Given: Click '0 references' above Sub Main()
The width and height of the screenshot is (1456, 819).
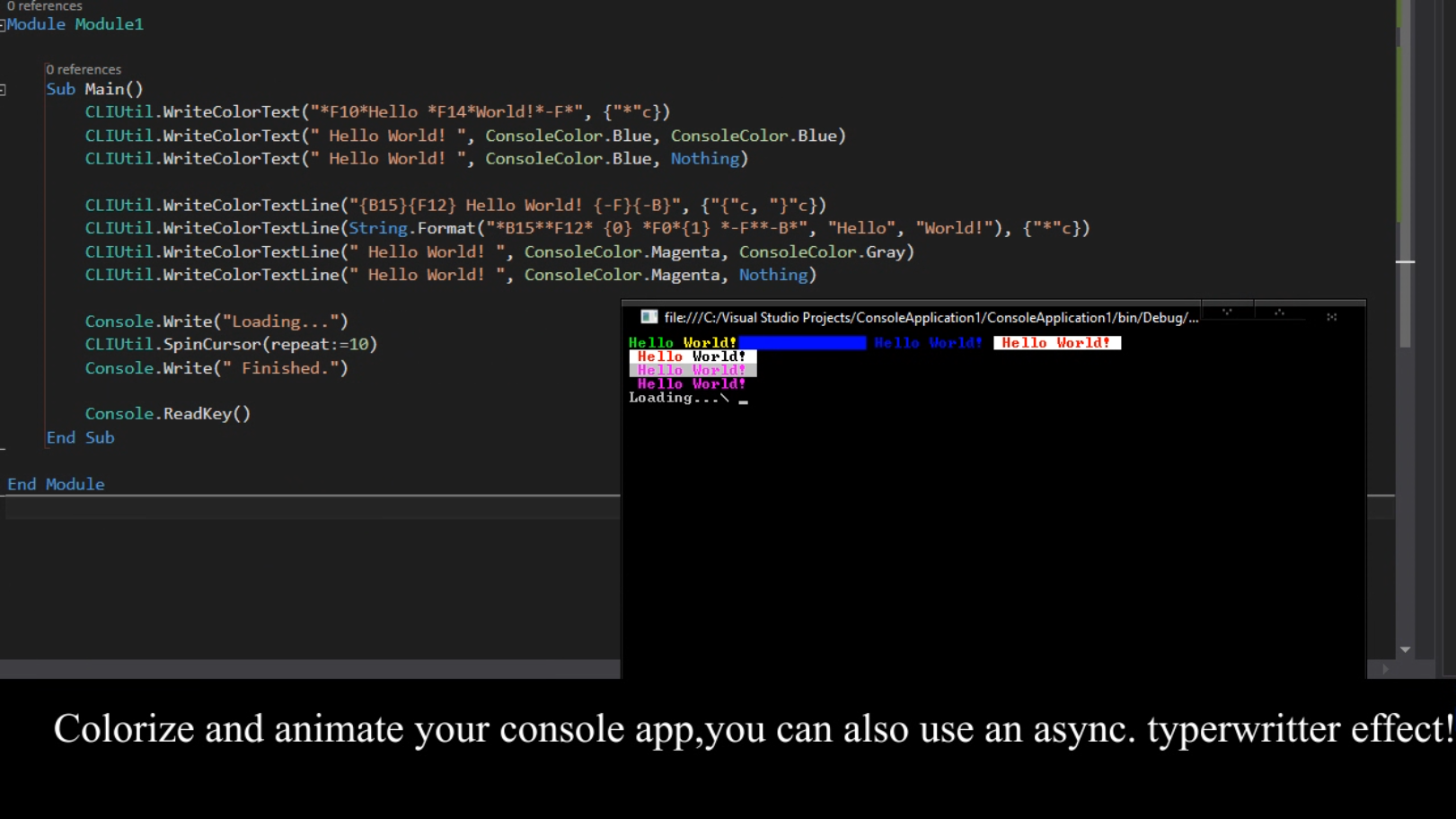Looking at the screenshot, I should pos(84,69).
